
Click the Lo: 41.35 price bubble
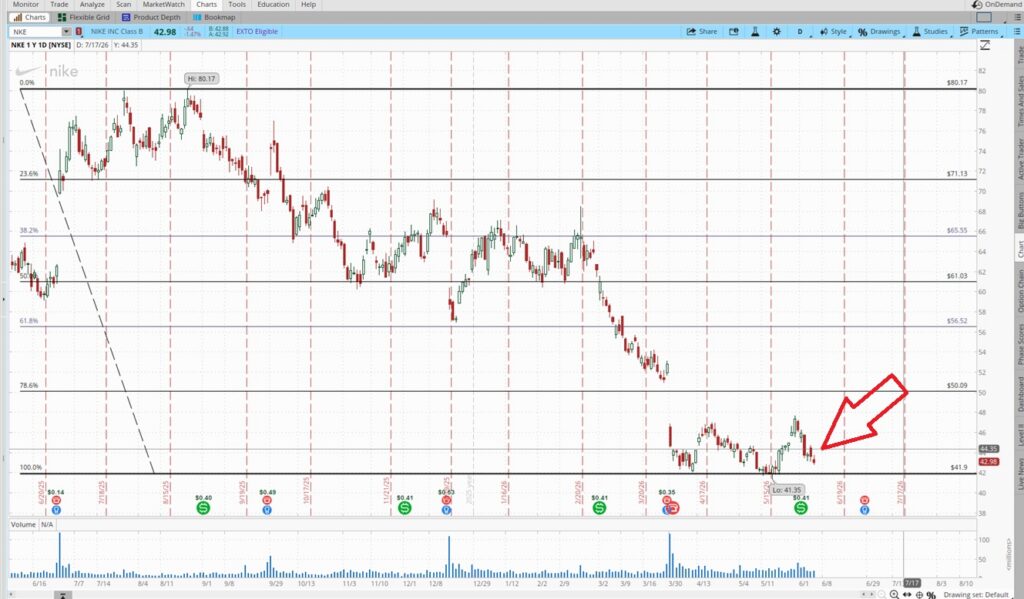click(x=786, y=490)
